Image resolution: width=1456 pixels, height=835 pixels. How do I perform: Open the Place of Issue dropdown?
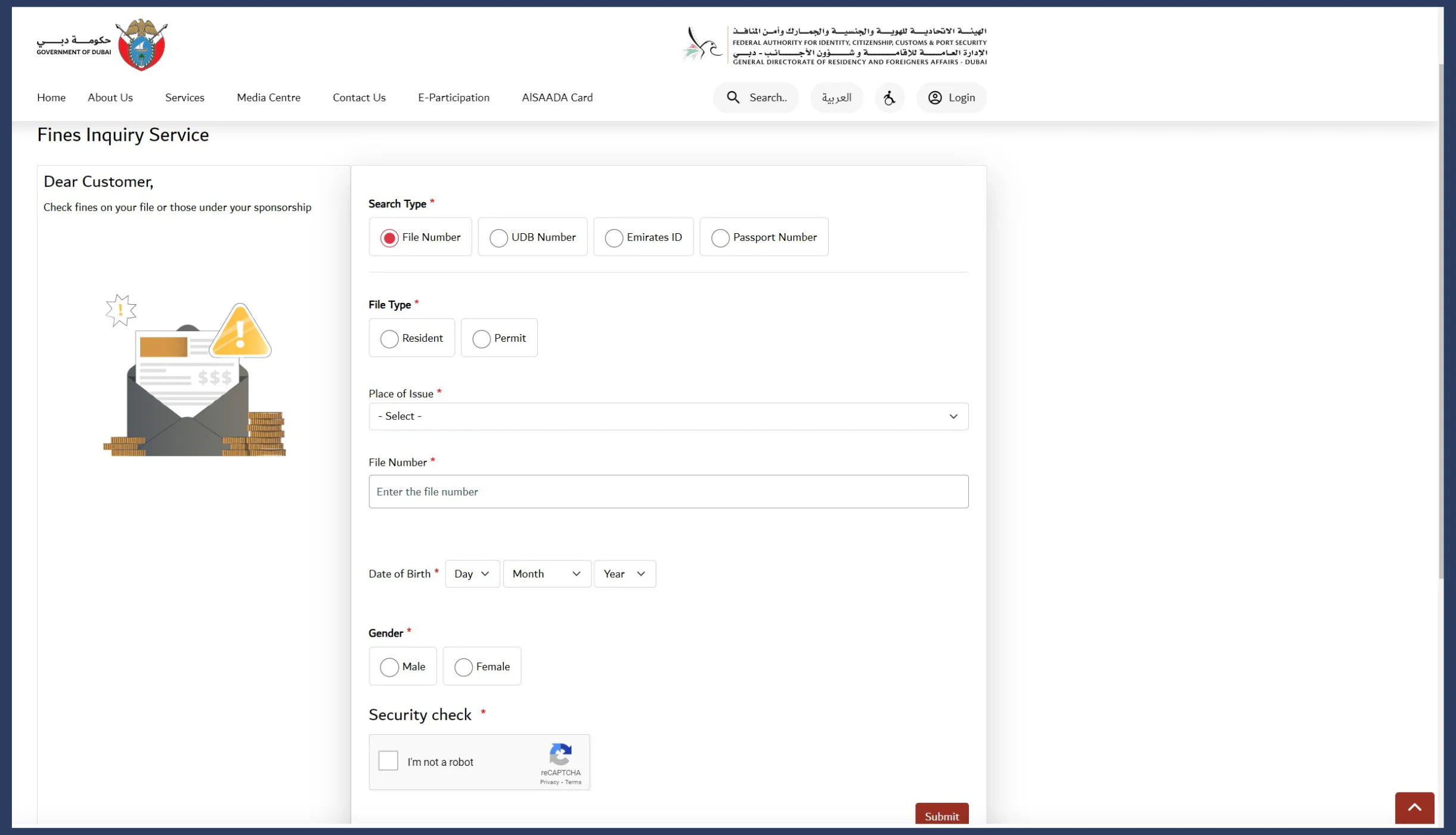pos(668,416)
